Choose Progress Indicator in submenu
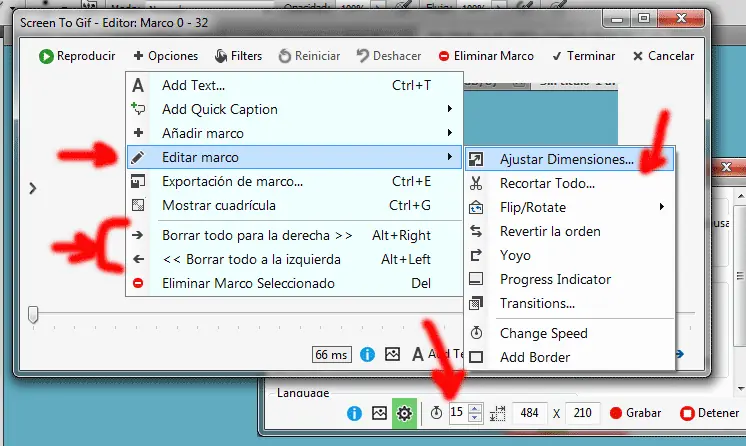 (x=569, y=279)
